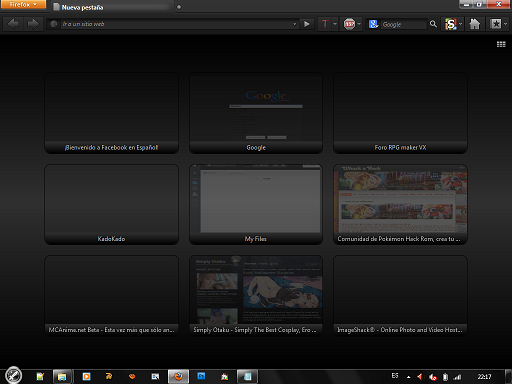512x384 pixels.
Task: Open the notepad icon on the taskbar
Action: pyautogui.click(x=40, y=376)
